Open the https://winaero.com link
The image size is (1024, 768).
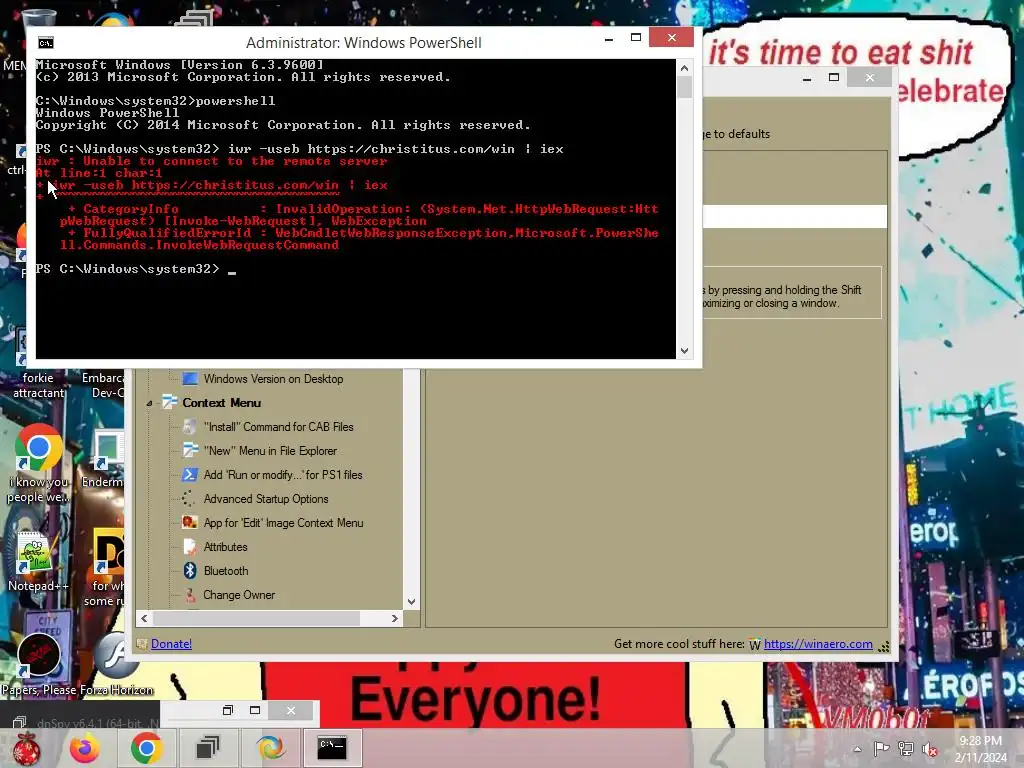818,644
